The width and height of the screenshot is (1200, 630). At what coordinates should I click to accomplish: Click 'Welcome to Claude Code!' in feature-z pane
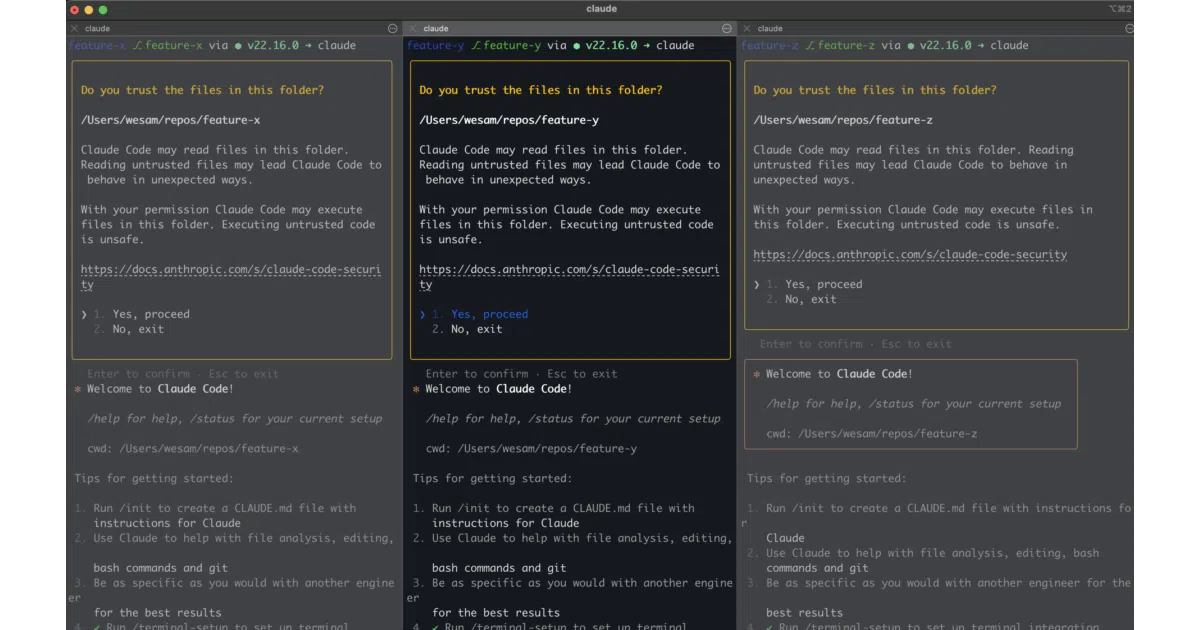point(839,374)
